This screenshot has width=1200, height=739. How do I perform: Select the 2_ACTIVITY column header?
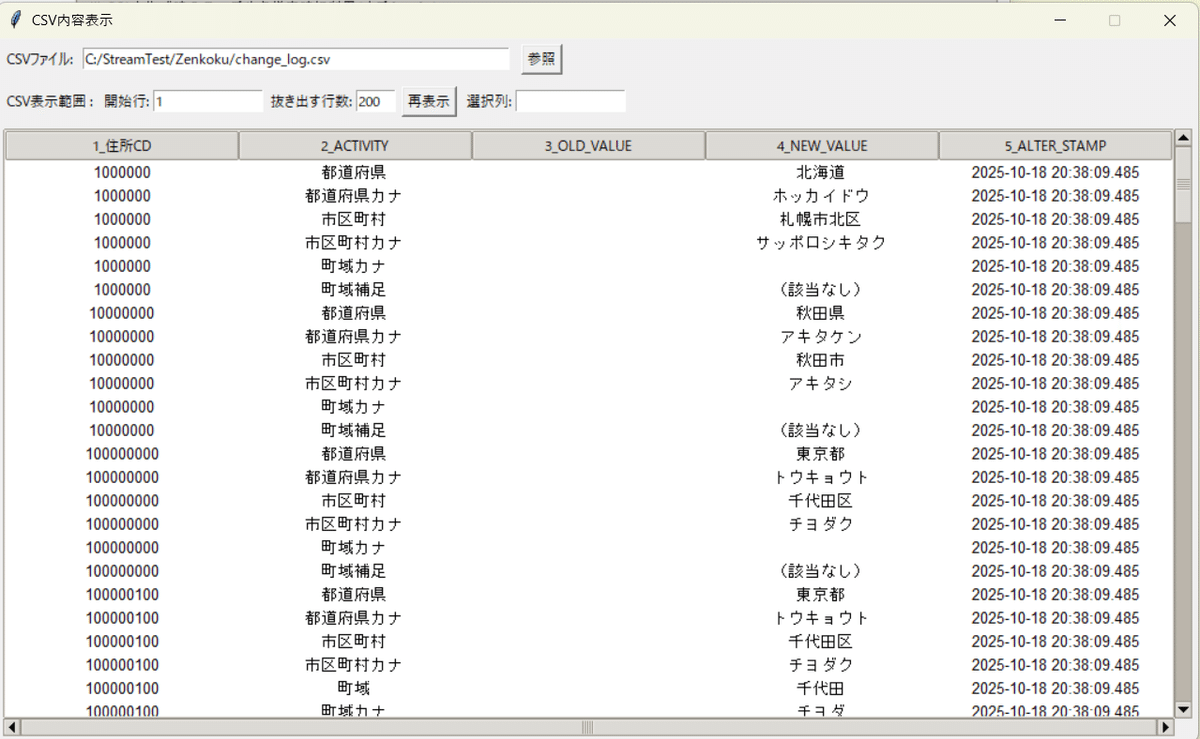pyautogui.click(x=354, y=145)
